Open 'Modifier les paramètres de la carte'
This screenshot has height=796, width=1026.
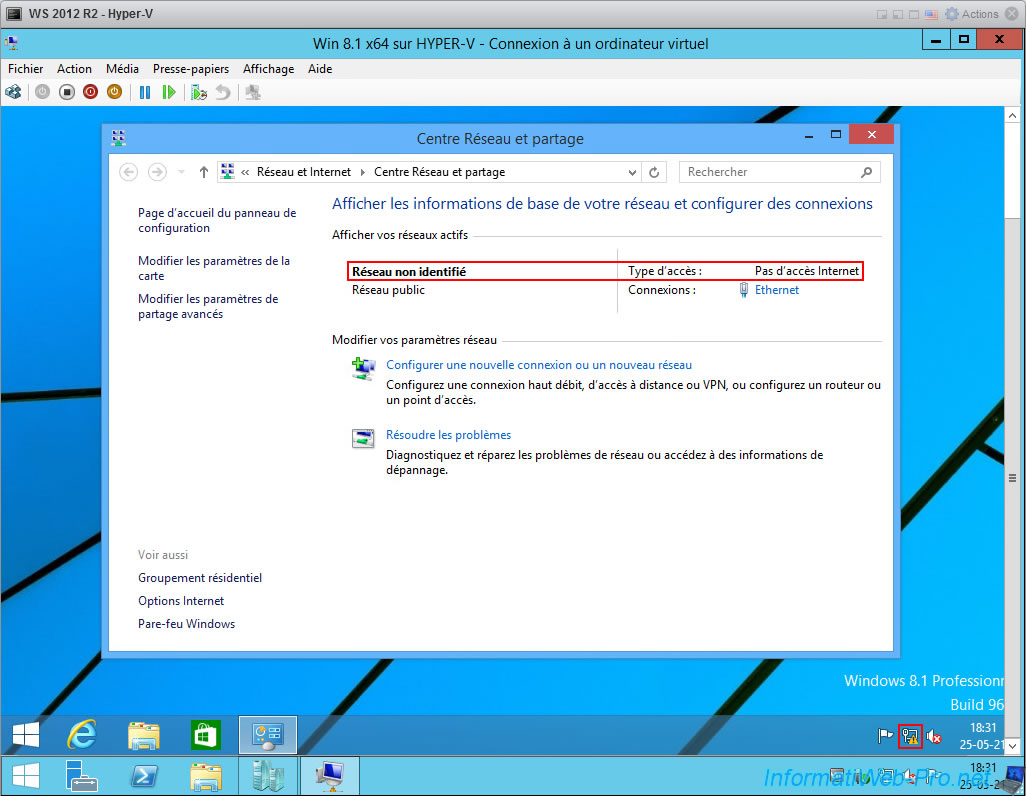(x=213, y=268)
